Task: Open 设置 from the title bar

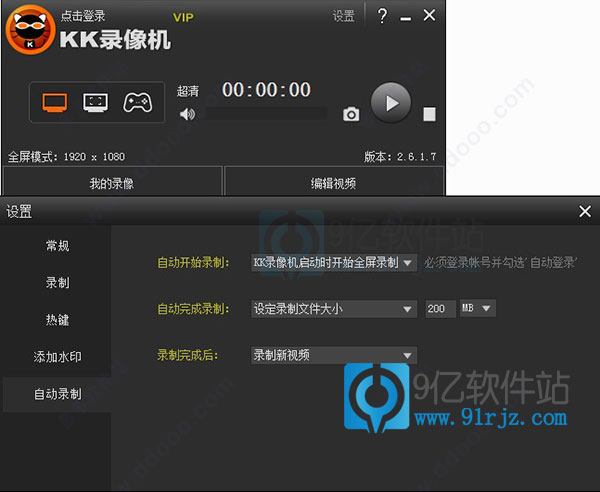Action: (343, 16)
